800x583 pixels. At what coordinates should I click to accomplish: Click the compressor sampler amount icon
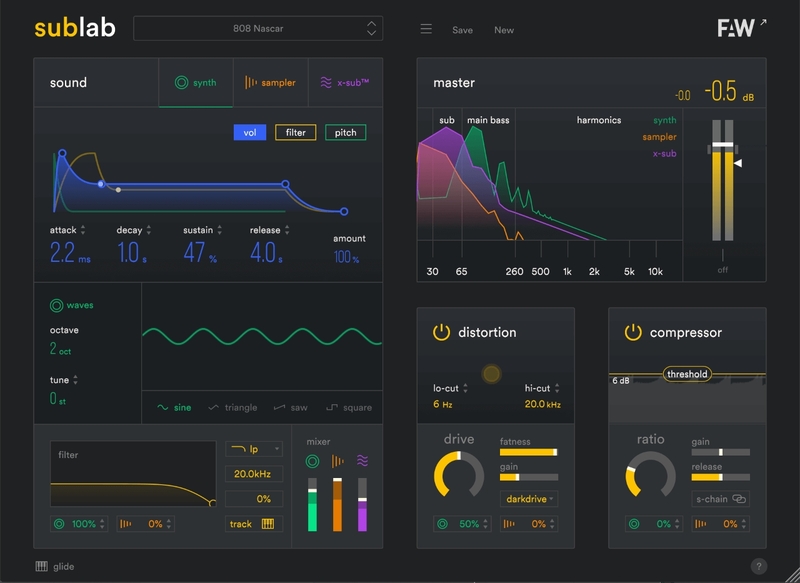pyautogui.click(x=701, y=524)
